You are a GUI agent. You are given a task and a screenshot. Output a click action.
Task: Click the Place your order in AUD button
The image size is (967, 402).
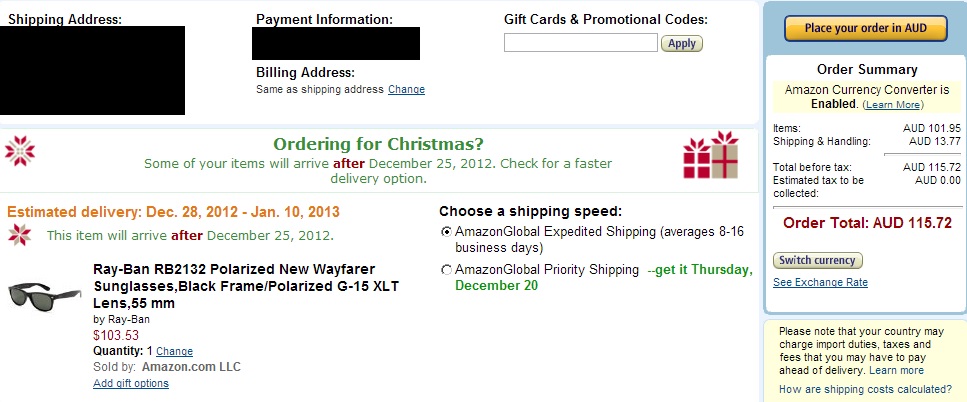[865, 28]
